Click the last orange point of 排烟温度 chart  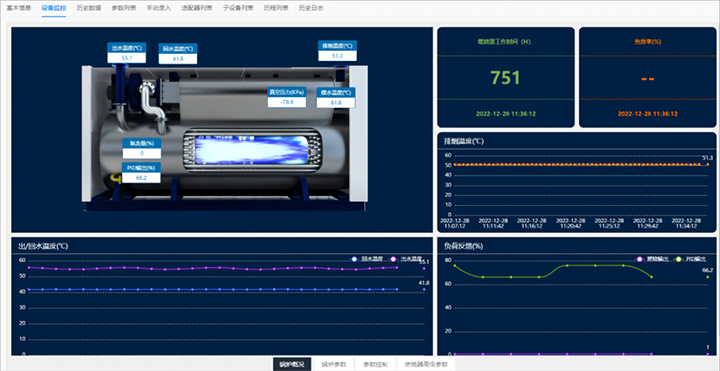708,164
